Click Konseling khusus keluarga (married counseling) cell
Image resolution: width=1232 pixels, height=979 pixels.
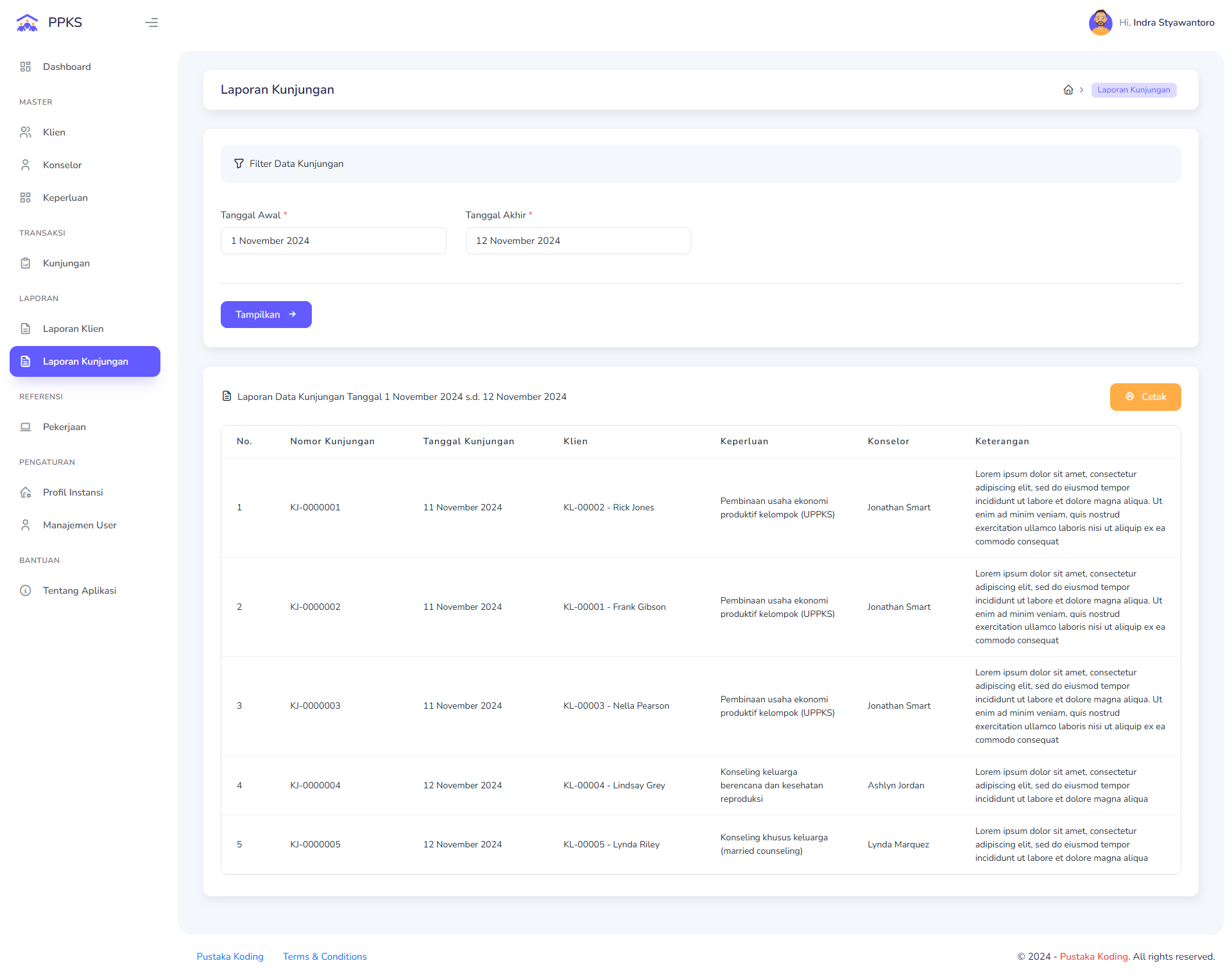[x=774, y=844]
